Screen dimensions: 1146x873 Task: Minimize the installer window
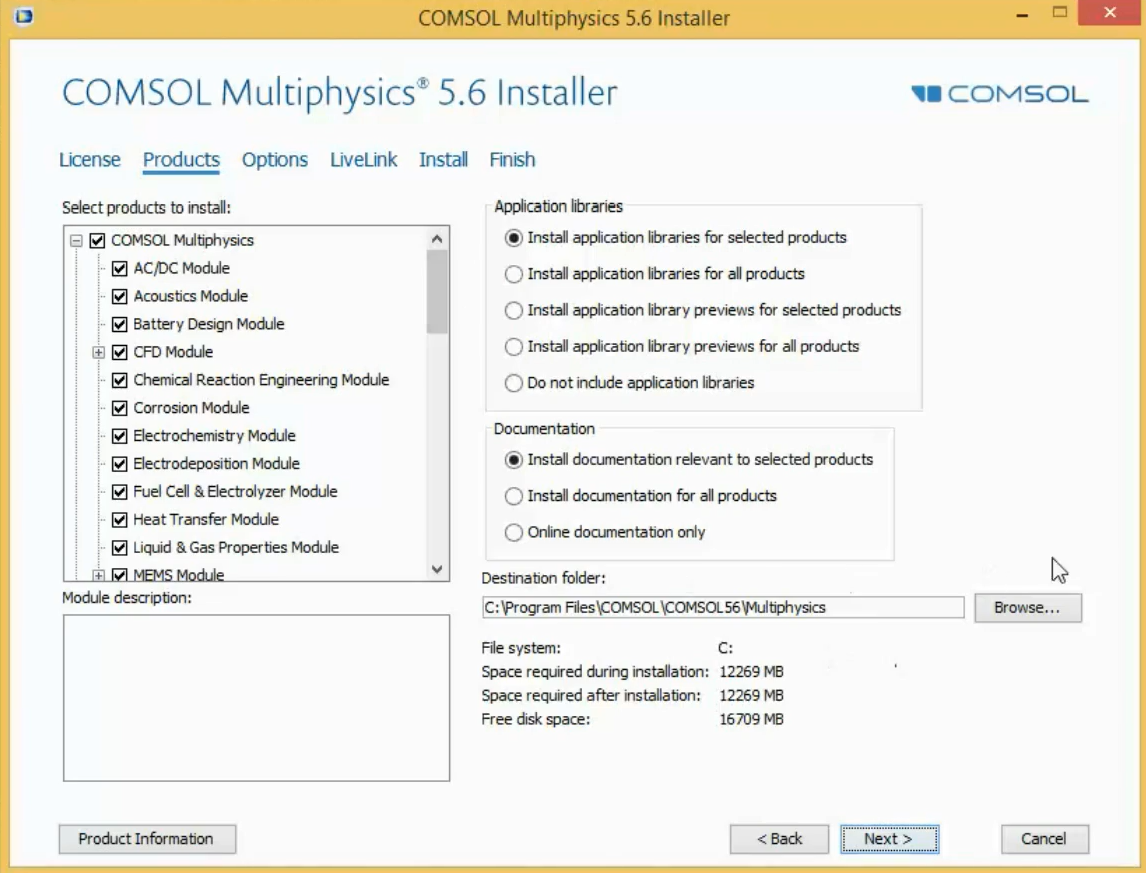[1022, 15]
